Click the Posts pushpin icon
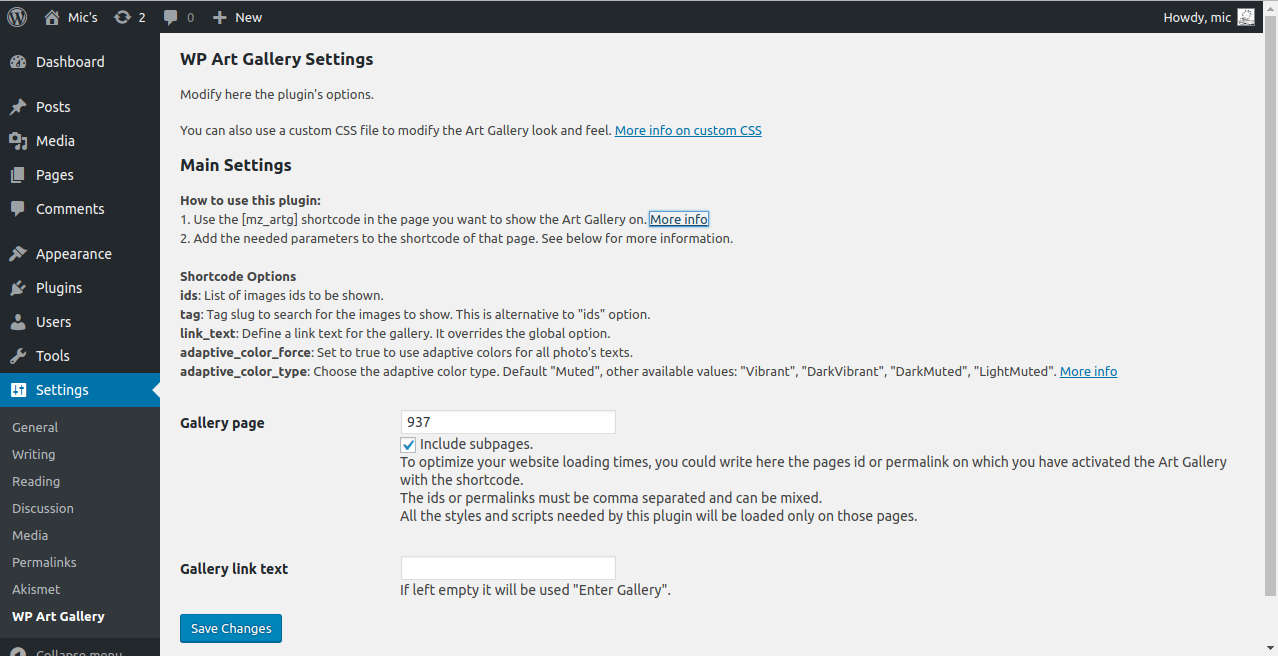This screenshot has width=1278, height=656. 18,107
